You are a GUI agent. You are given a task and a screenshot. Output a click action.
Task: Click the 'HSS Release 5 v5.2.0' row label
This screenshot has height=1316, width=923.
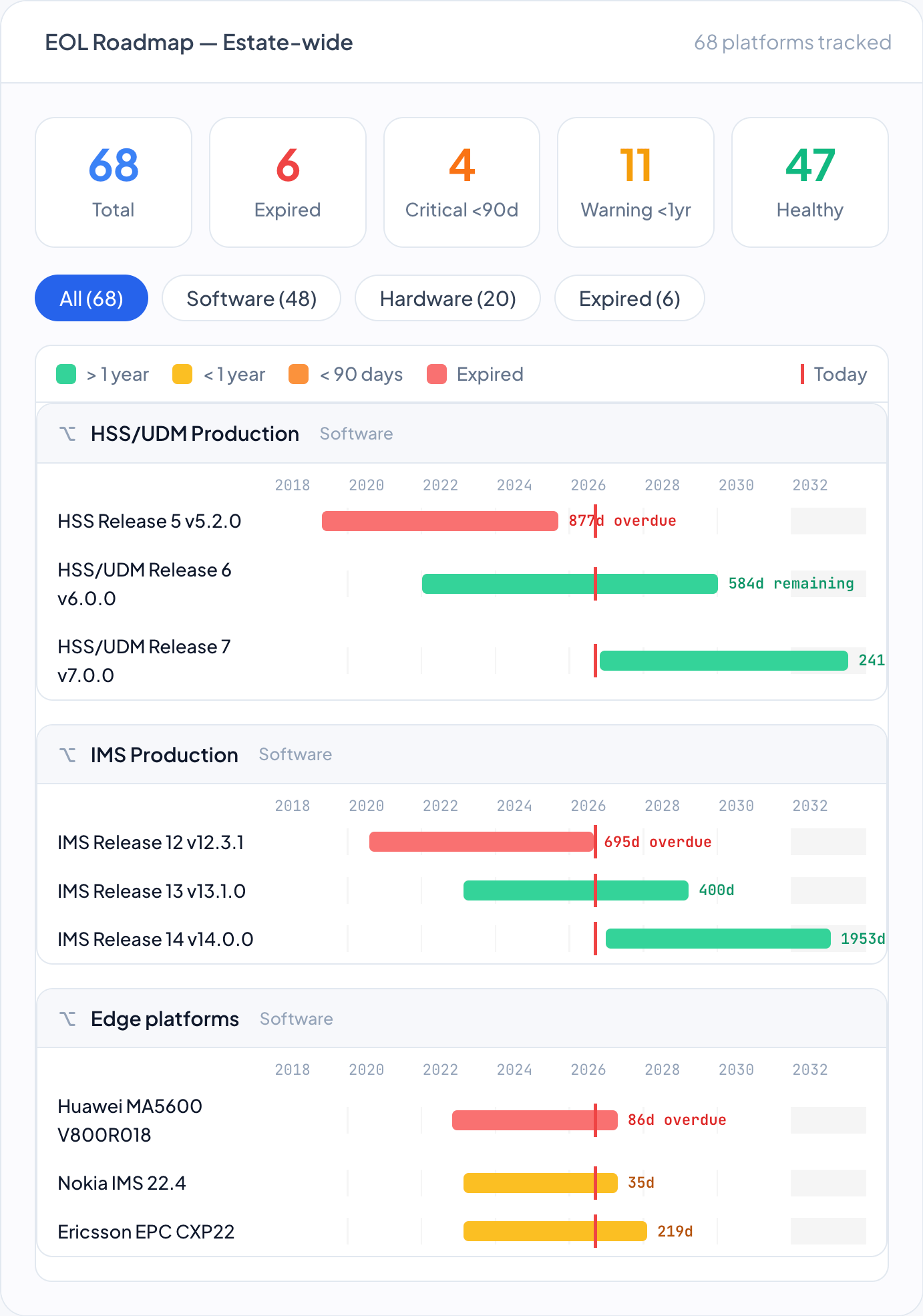[150, 521]
